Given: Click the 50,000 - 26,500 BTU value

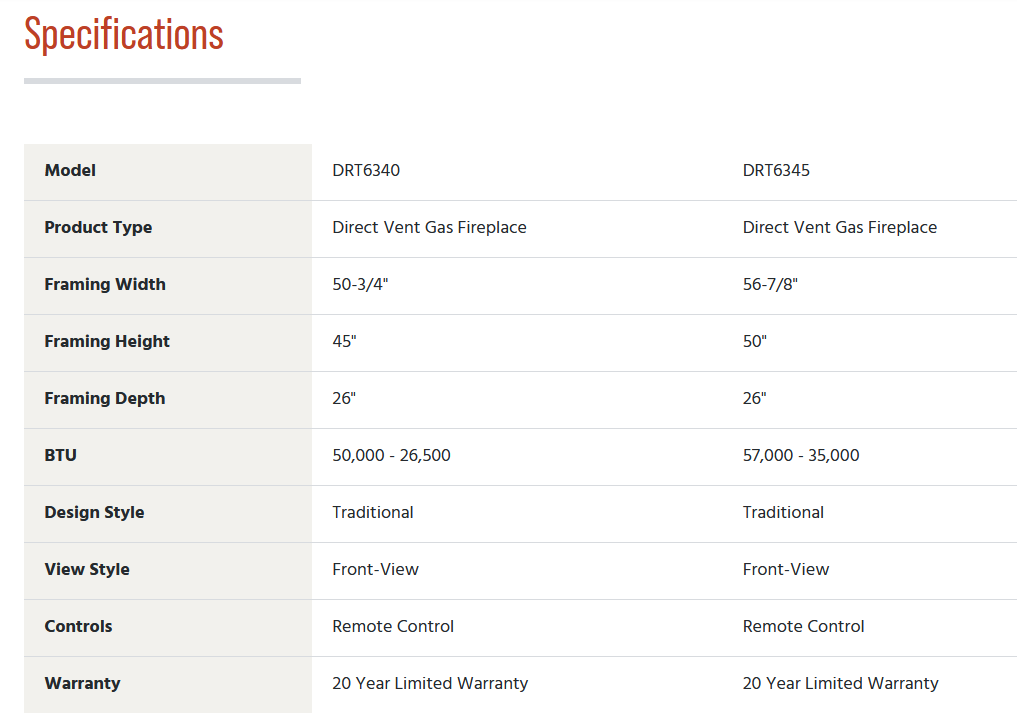Looking at the screenshot, I should (391, 455).
